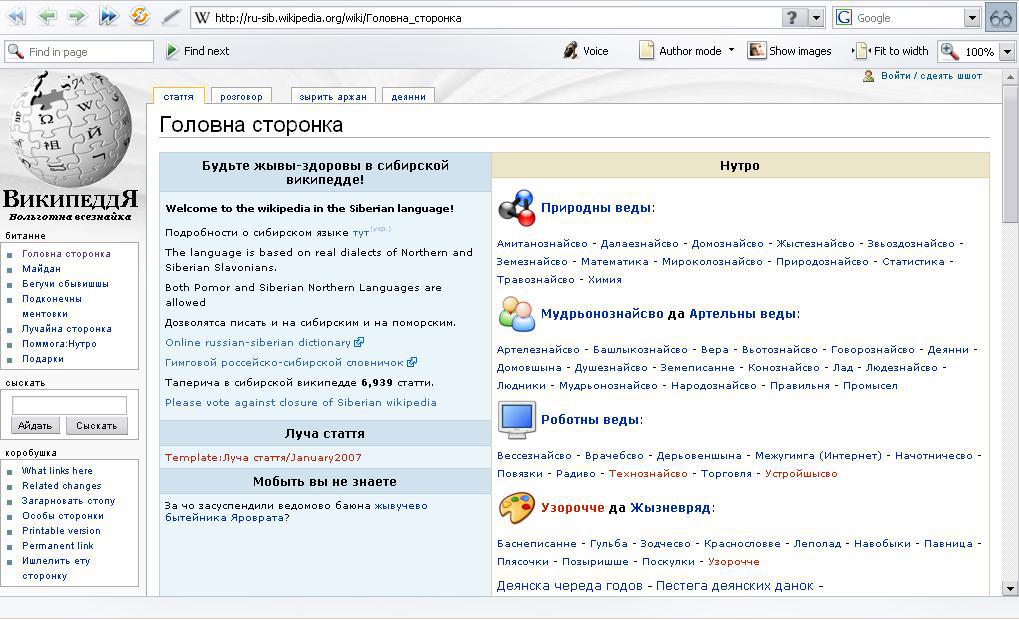
Task: Open the Printable version link
Action: tap(61, 531)
